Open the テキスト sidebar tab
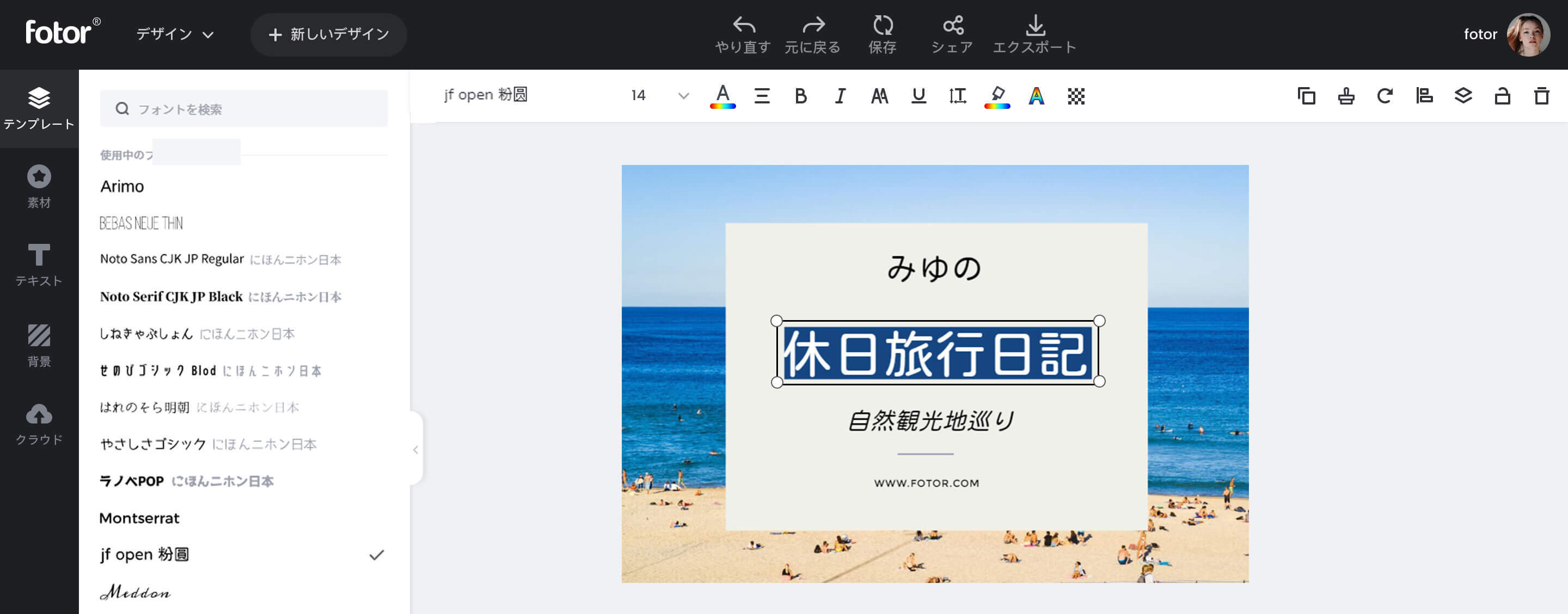This screenshot has width=1568, height=614. [x=39, y=265]
